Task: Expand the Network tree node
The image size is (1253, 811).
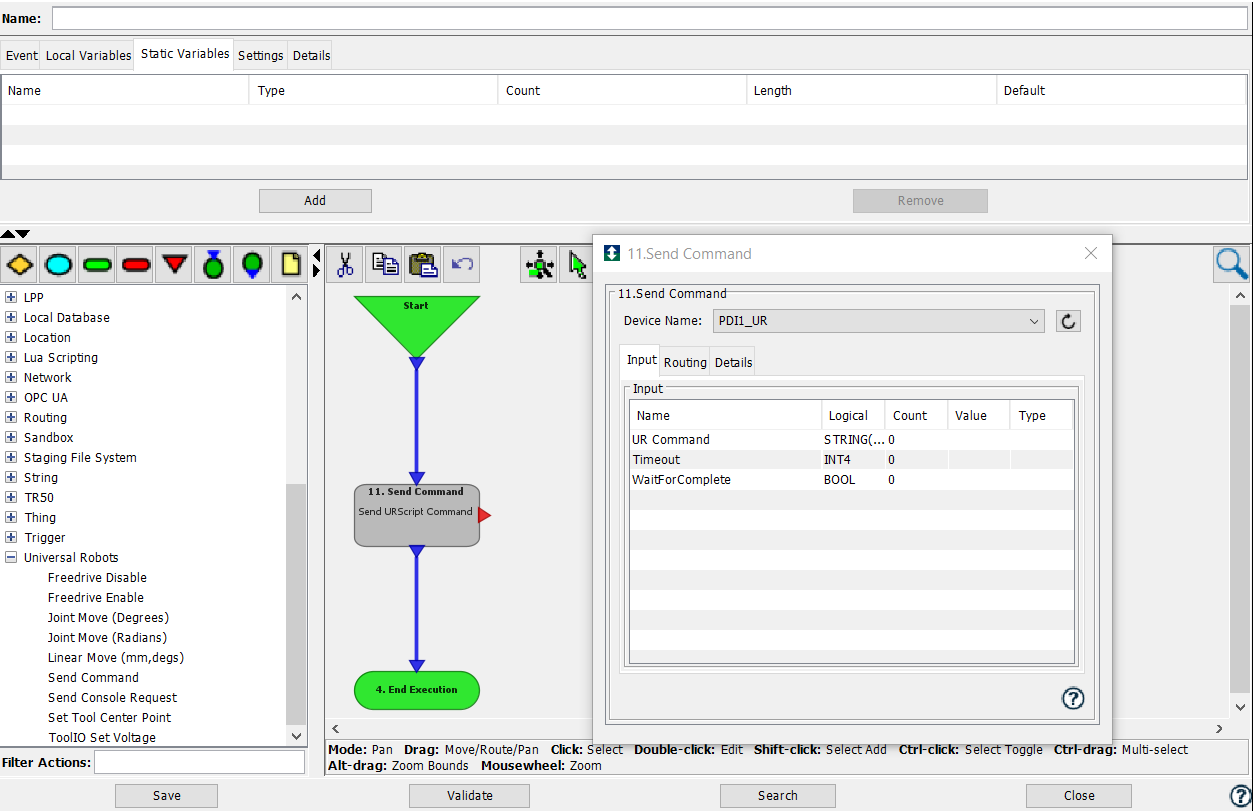Action: point(9,377)
